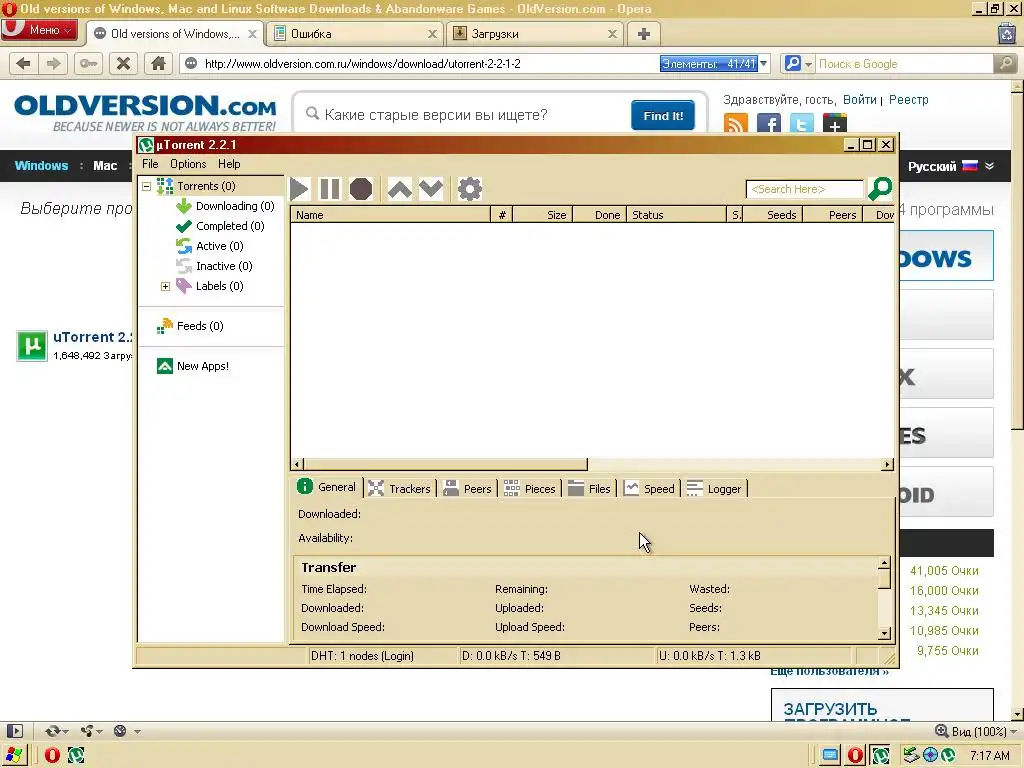Open the Русский language dropdown
The width and height of the screenshot is (1024, 768).
click(950, 167)
